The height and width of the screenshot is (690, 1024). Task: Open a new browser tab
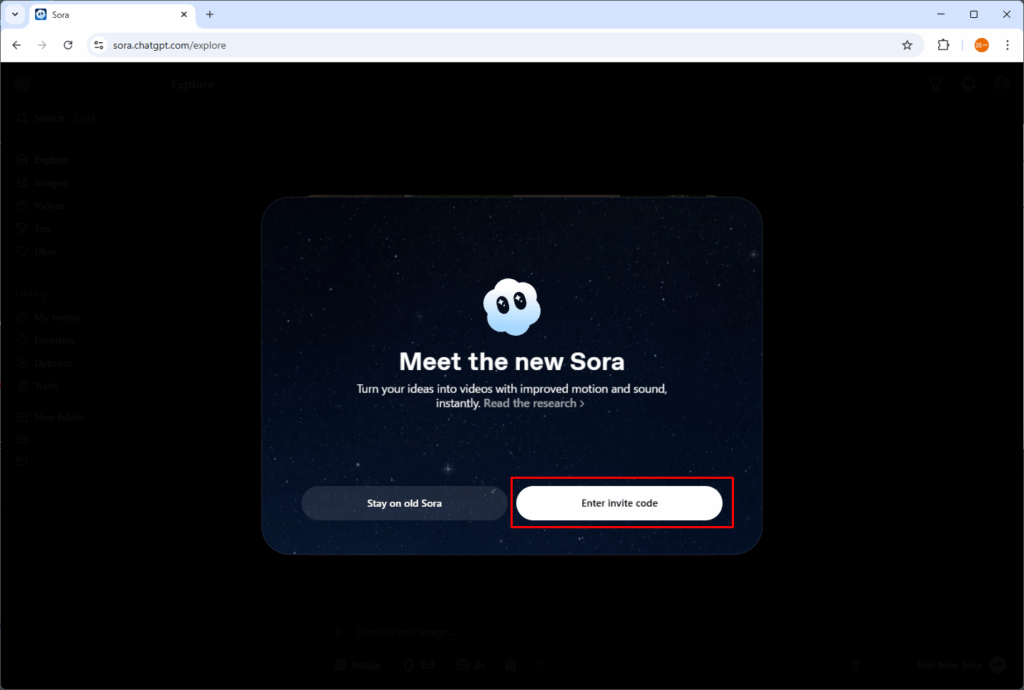[210, 15]
